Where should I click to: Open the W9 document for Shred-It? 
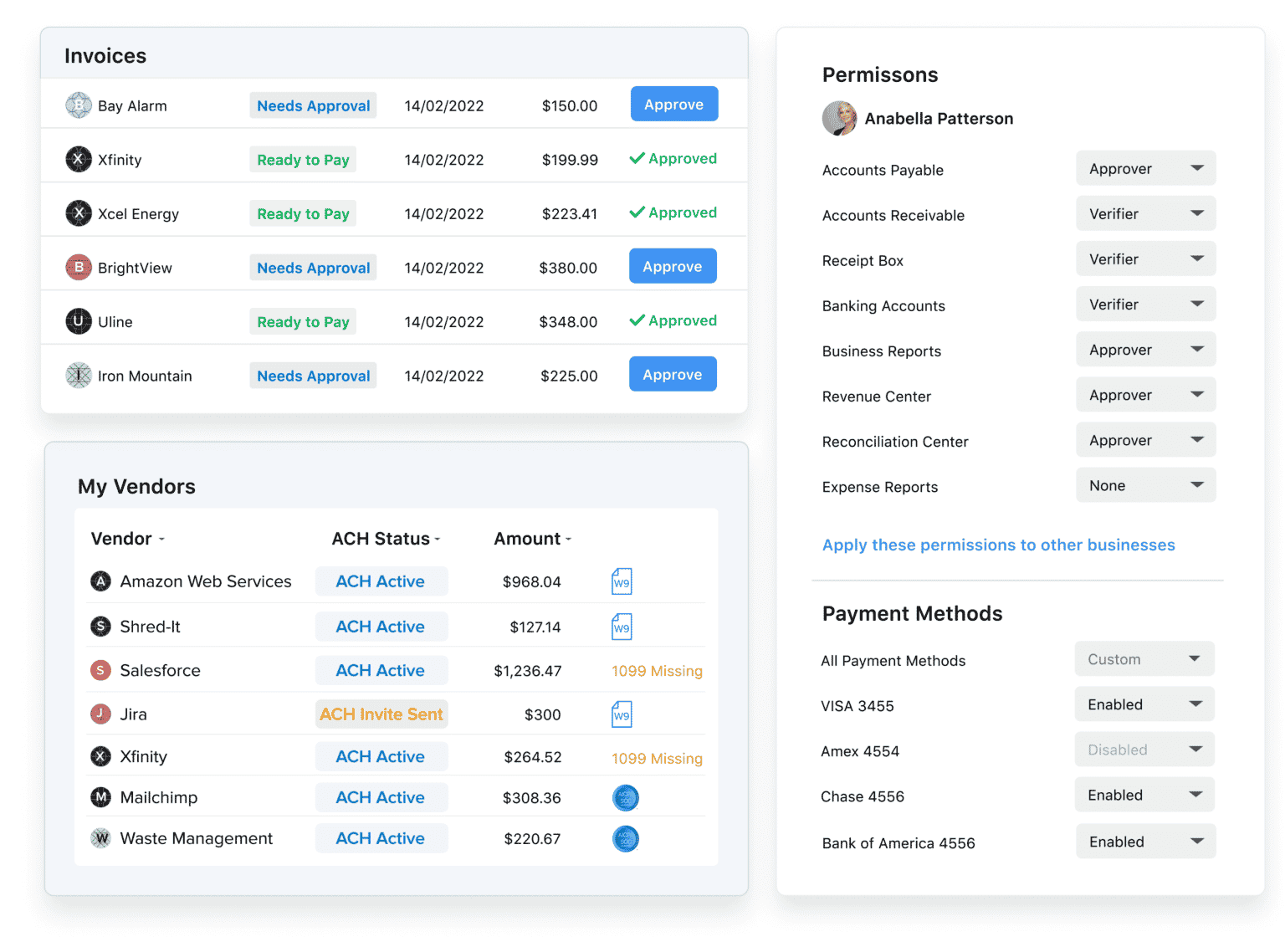(622, 626)
